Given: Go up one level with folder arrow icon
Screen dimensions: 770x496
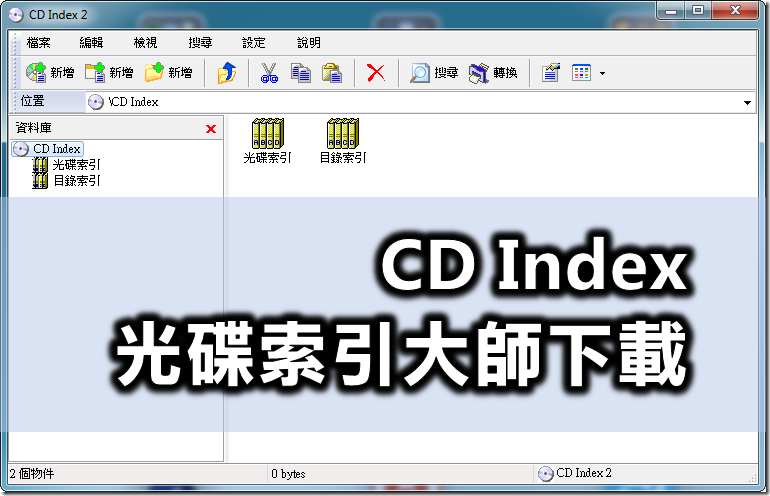Looking at the screenshot, I should click(227, 73).
